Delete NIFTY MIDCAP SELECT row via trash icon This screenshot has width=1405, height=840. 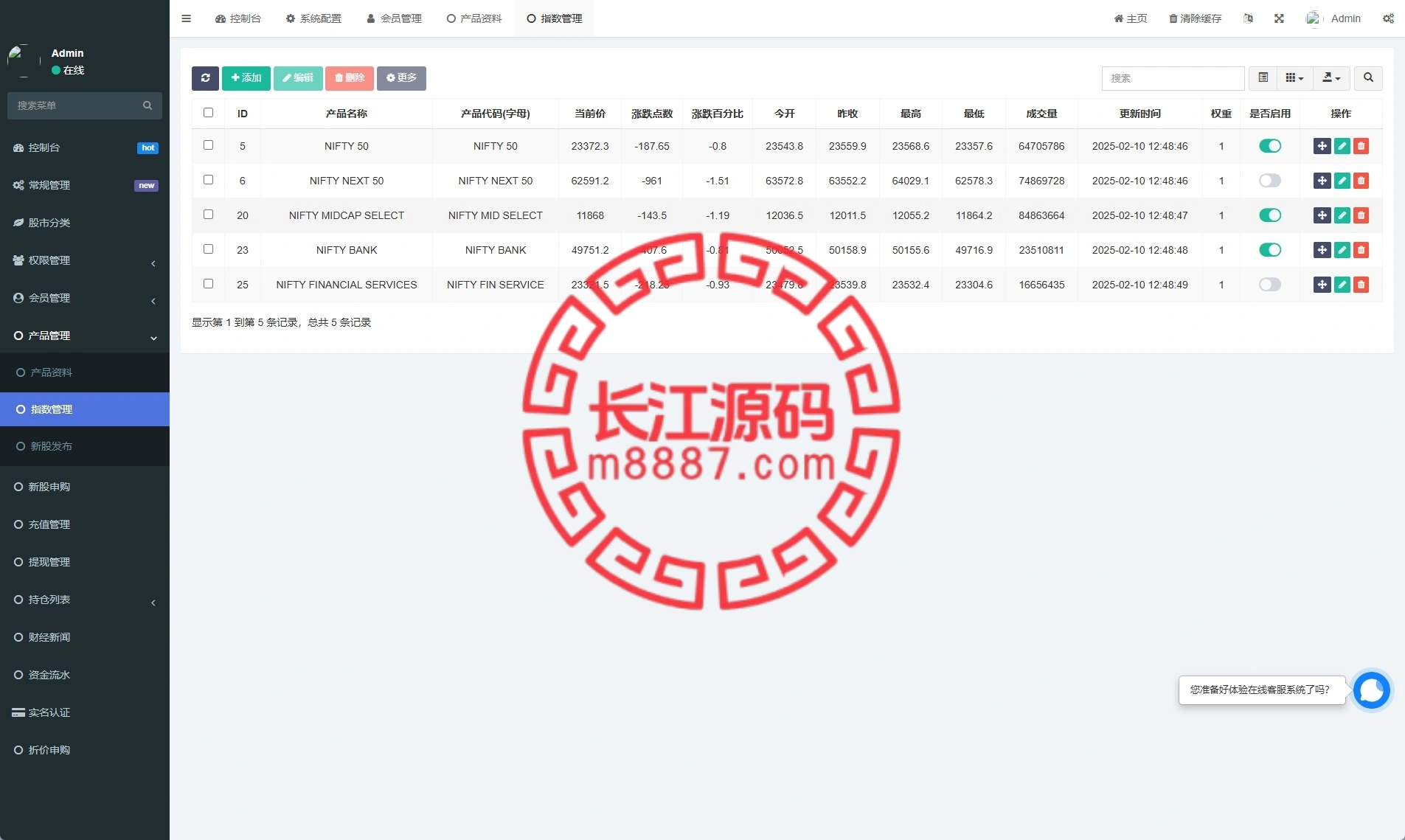coord(1361,215)
